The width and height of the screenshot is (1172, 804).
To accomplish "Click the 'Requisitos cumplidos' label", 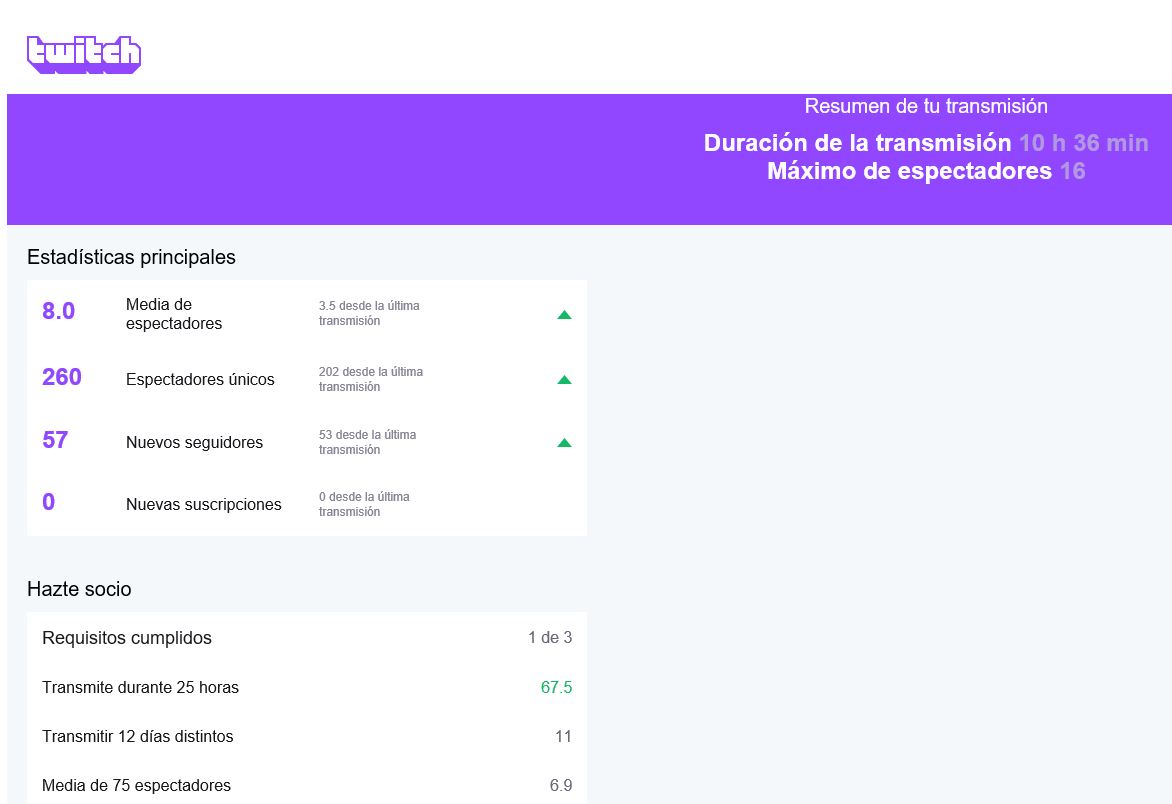I will [x=127, y=637].
